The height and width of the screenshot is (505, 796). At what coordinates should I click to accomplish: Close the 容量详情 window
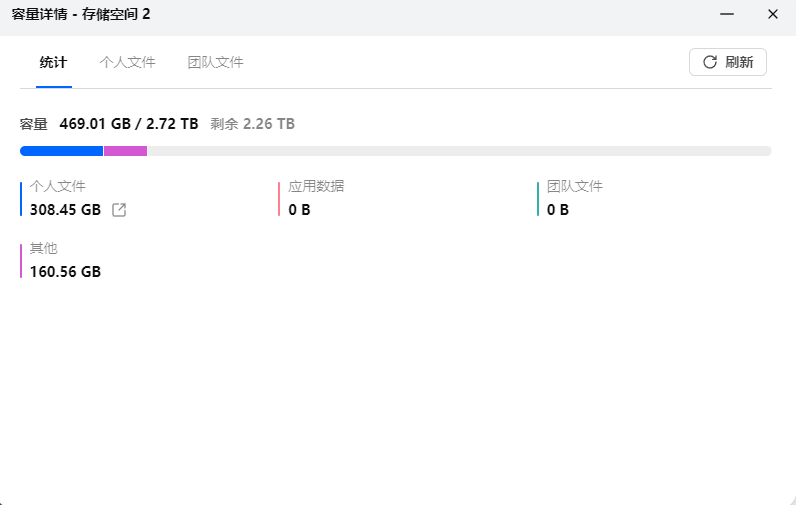click(772, 14)
